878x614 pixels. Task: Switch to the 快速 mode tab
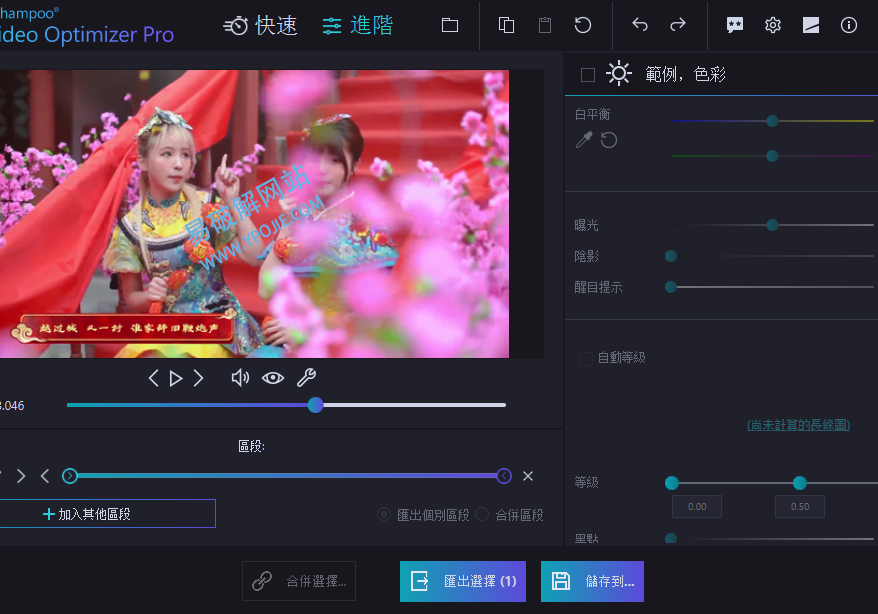pos(260,26)
